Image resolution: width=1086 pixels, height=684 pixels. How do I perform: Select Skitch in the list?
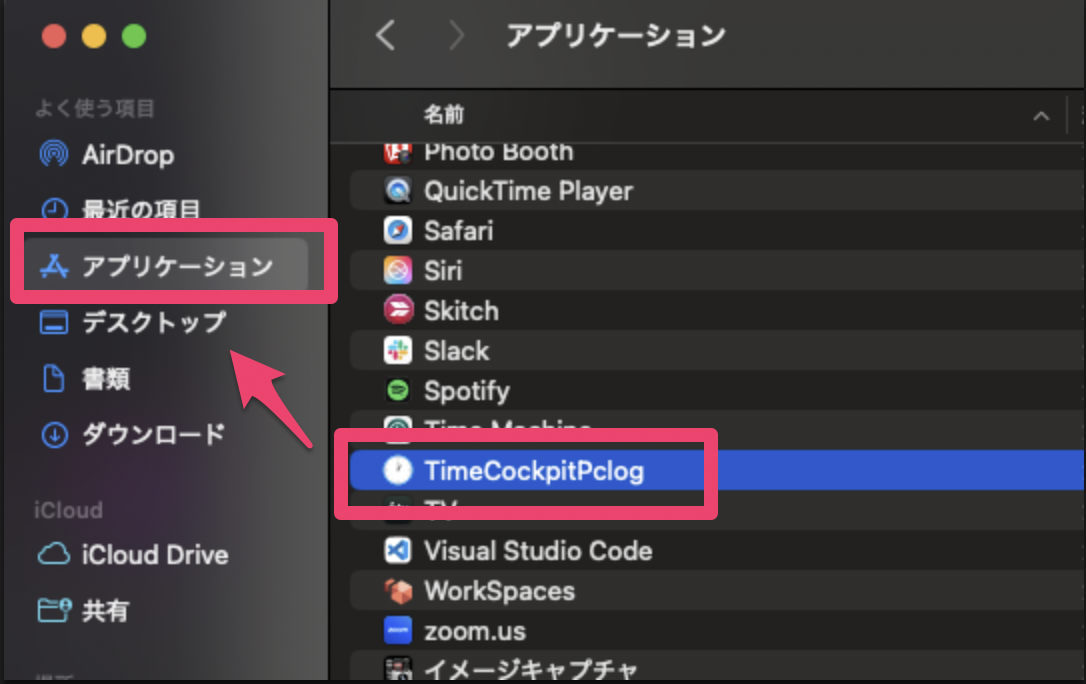[x=717, y=311]
